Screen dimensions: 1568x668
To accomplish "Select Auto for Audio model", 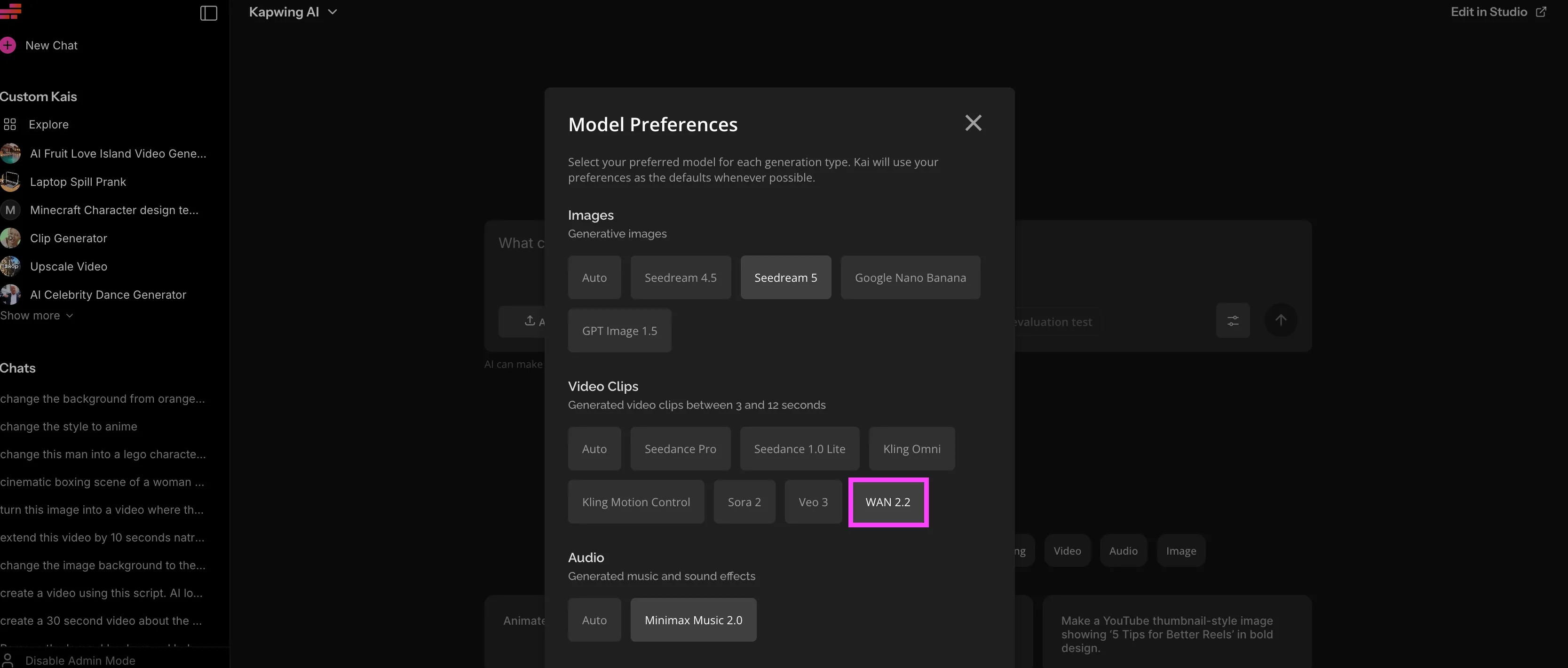I will pyautogui.click(x=594, y=620).
